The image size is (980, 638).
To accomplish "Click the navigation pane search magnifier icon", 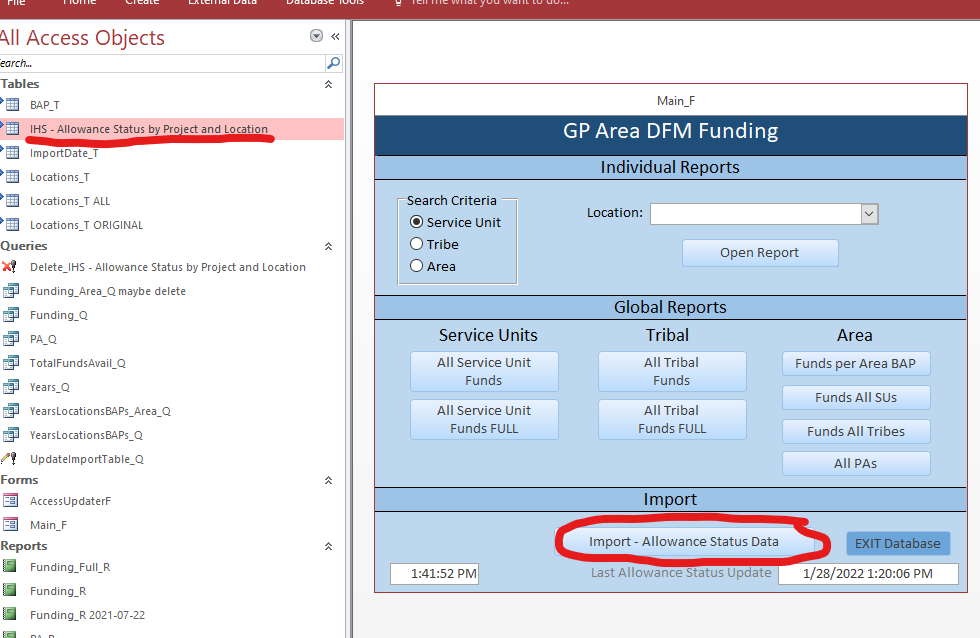I will pos(333,63).
